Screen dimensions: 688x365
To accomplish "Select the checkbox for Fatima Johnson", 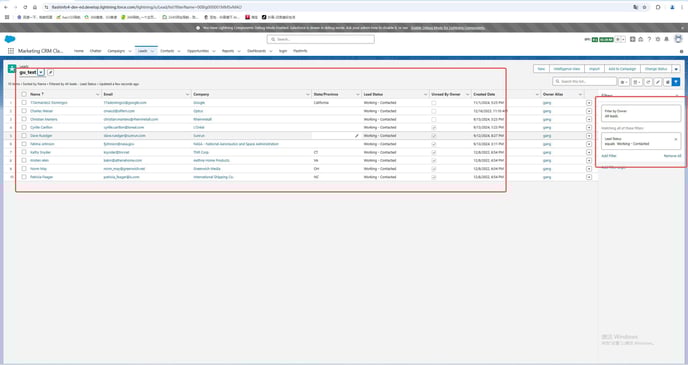I will coord(24,144).
